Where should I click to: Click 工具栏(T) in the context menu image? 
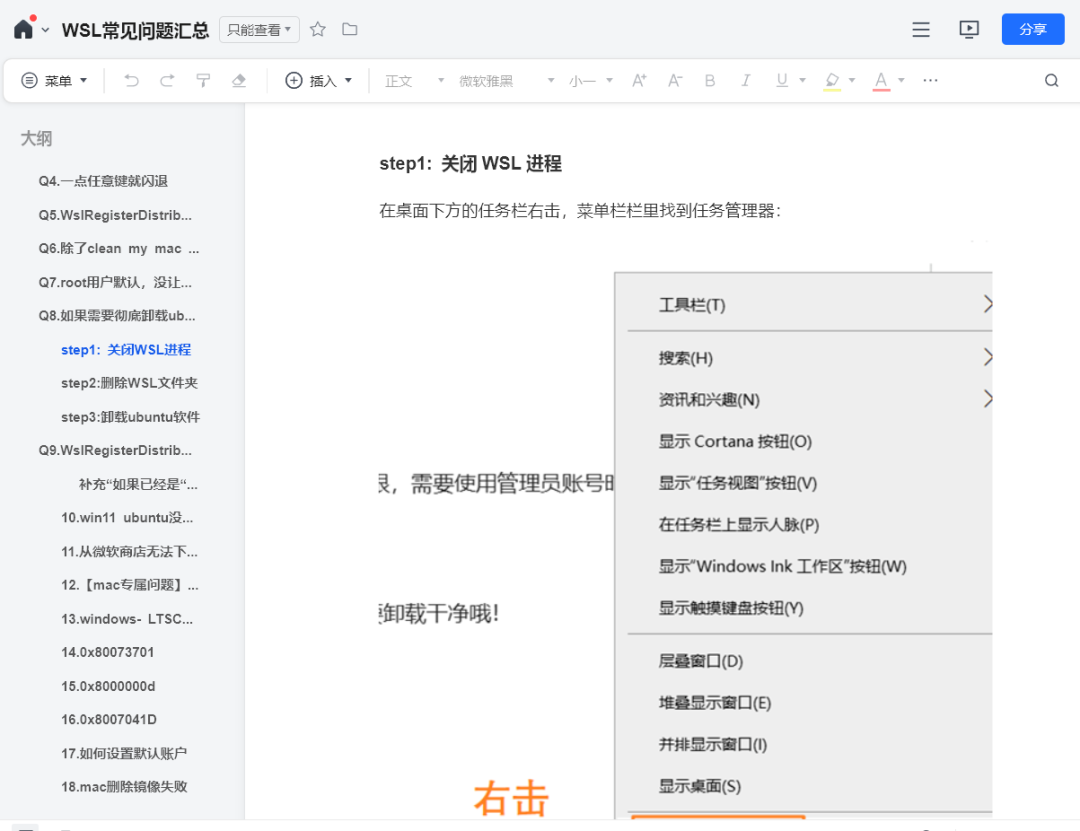[x=692, y=305]
